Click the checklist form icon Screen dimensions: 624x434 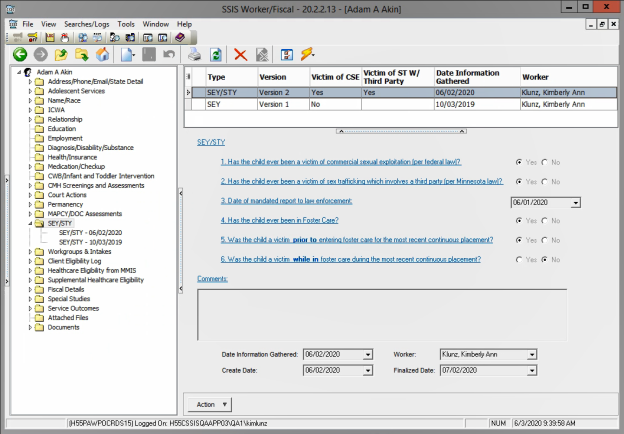[x=287, y=54]
